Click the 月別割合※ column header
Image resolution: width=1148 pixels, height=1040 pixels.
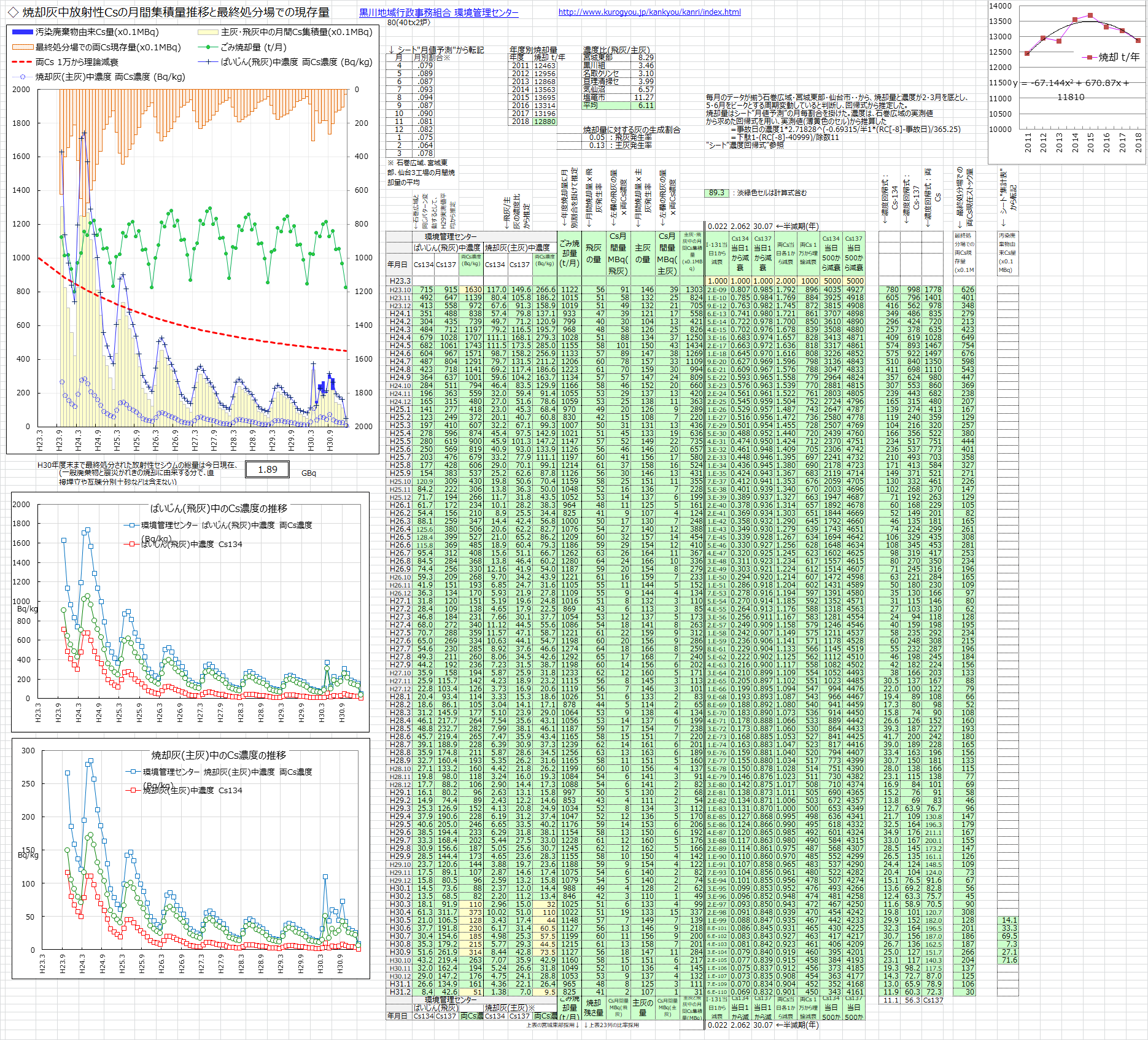(432, 58)
